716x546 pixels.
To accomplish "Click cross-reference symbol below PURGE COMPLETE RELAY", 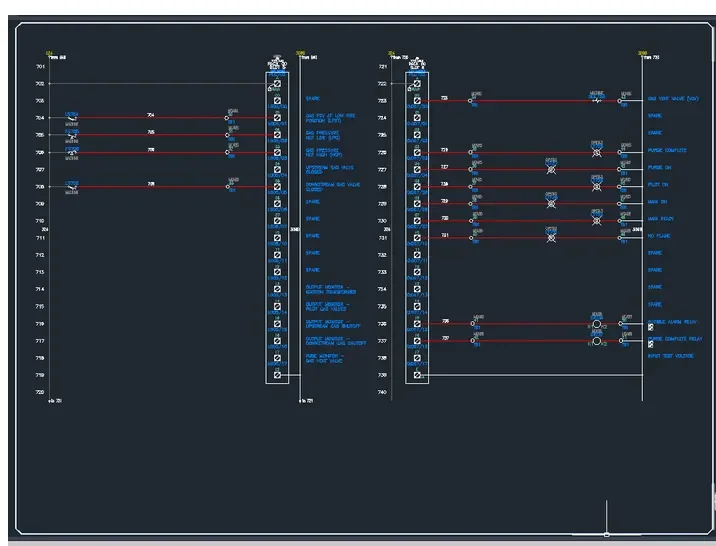I will coord(651,344).
